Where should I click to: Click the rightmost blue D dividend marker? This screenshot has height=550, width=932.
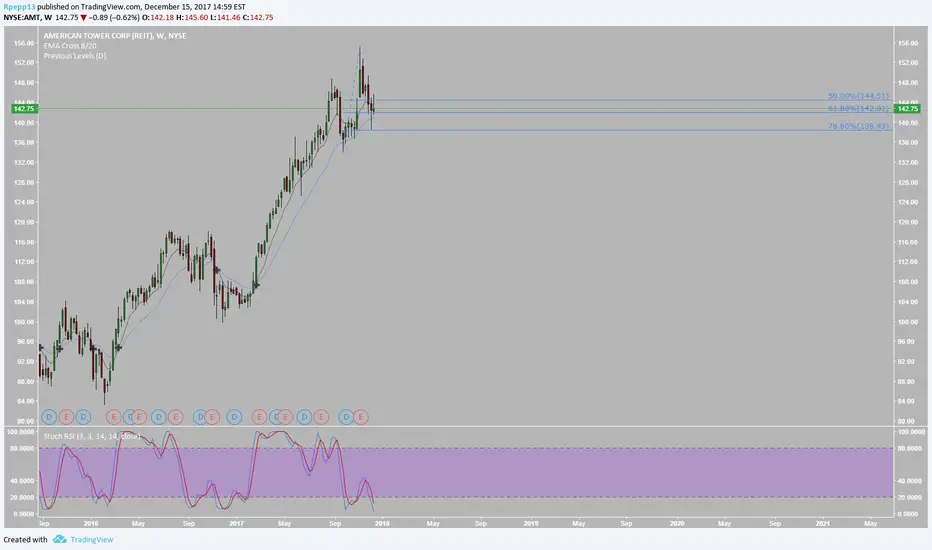tap(346, 417)
